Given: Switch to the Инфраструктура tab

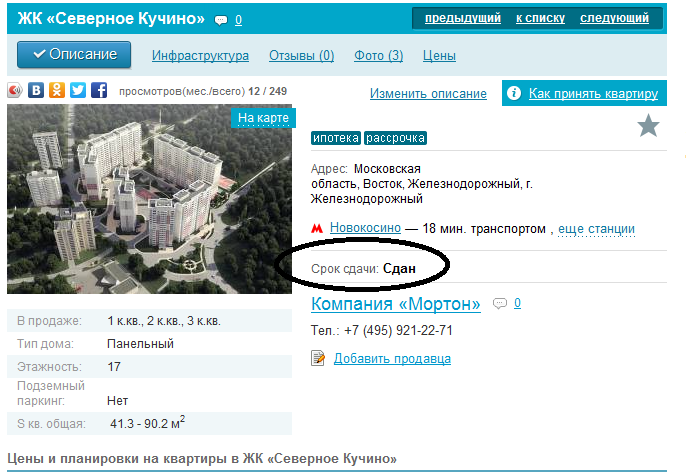Looking at the screenshot, I should (200, 56).
